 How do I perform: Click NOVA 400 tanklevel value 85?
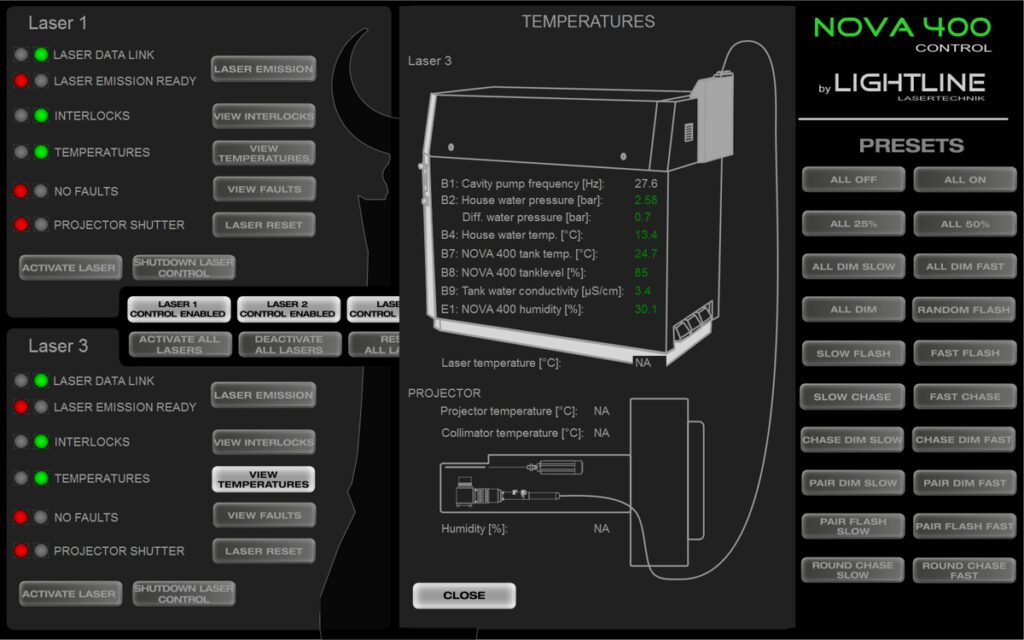pos(641,272)
